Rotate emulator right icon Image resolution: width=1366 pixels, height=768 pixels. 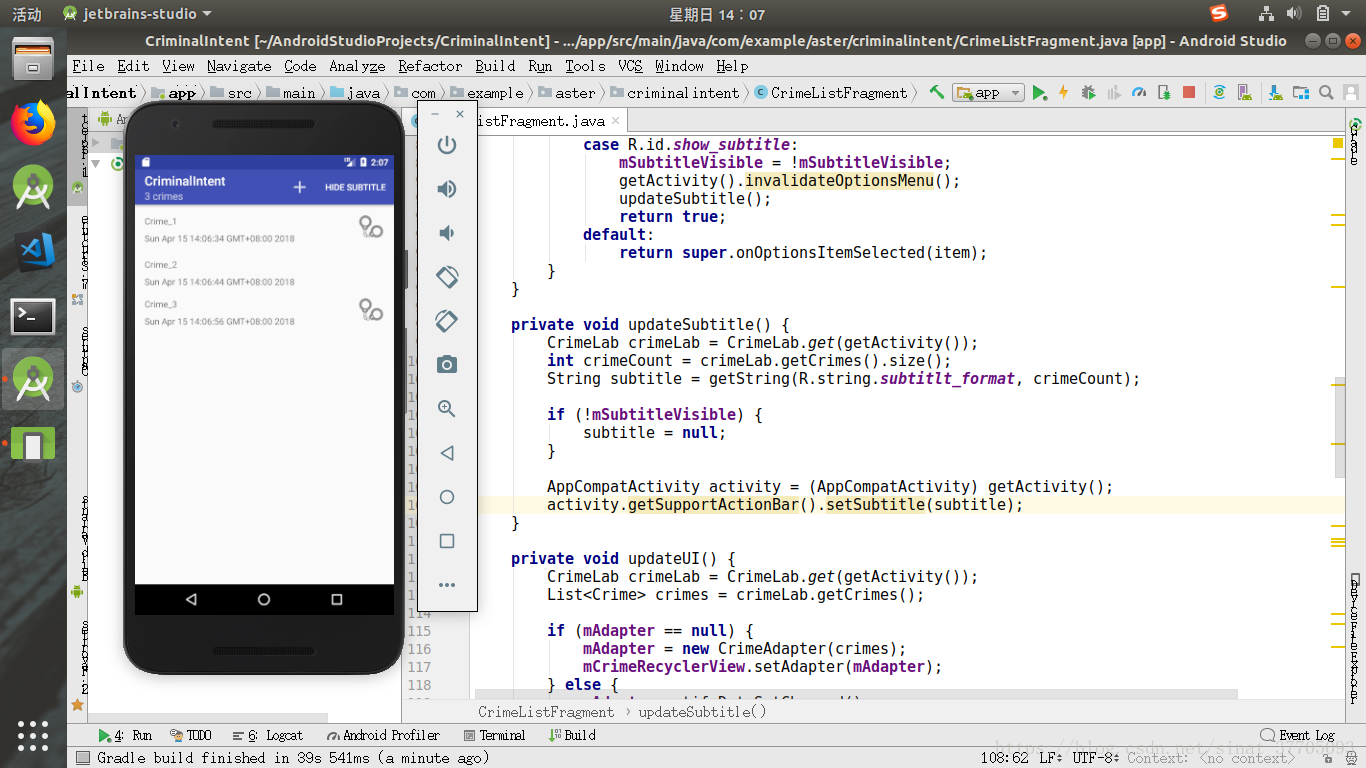(447, 321)
